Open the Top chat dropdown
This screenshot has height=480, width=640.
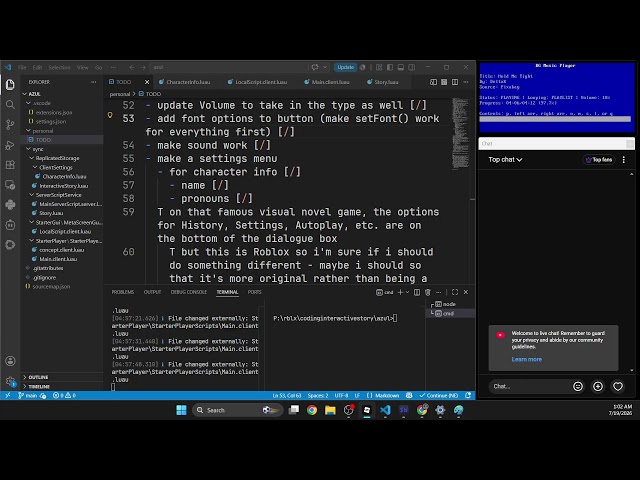pyautogui.click(x=505, y=160)
